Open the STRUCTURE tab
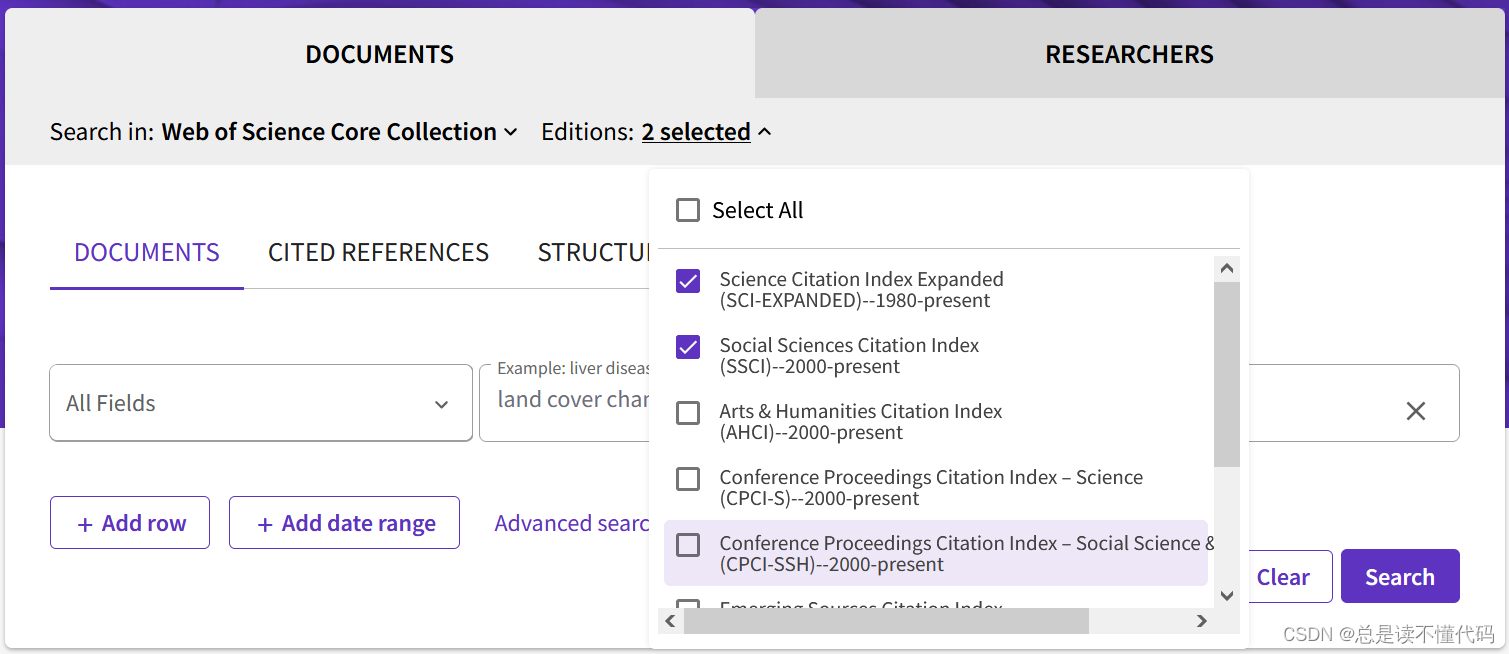The image size is (1509, 654). 594,253
